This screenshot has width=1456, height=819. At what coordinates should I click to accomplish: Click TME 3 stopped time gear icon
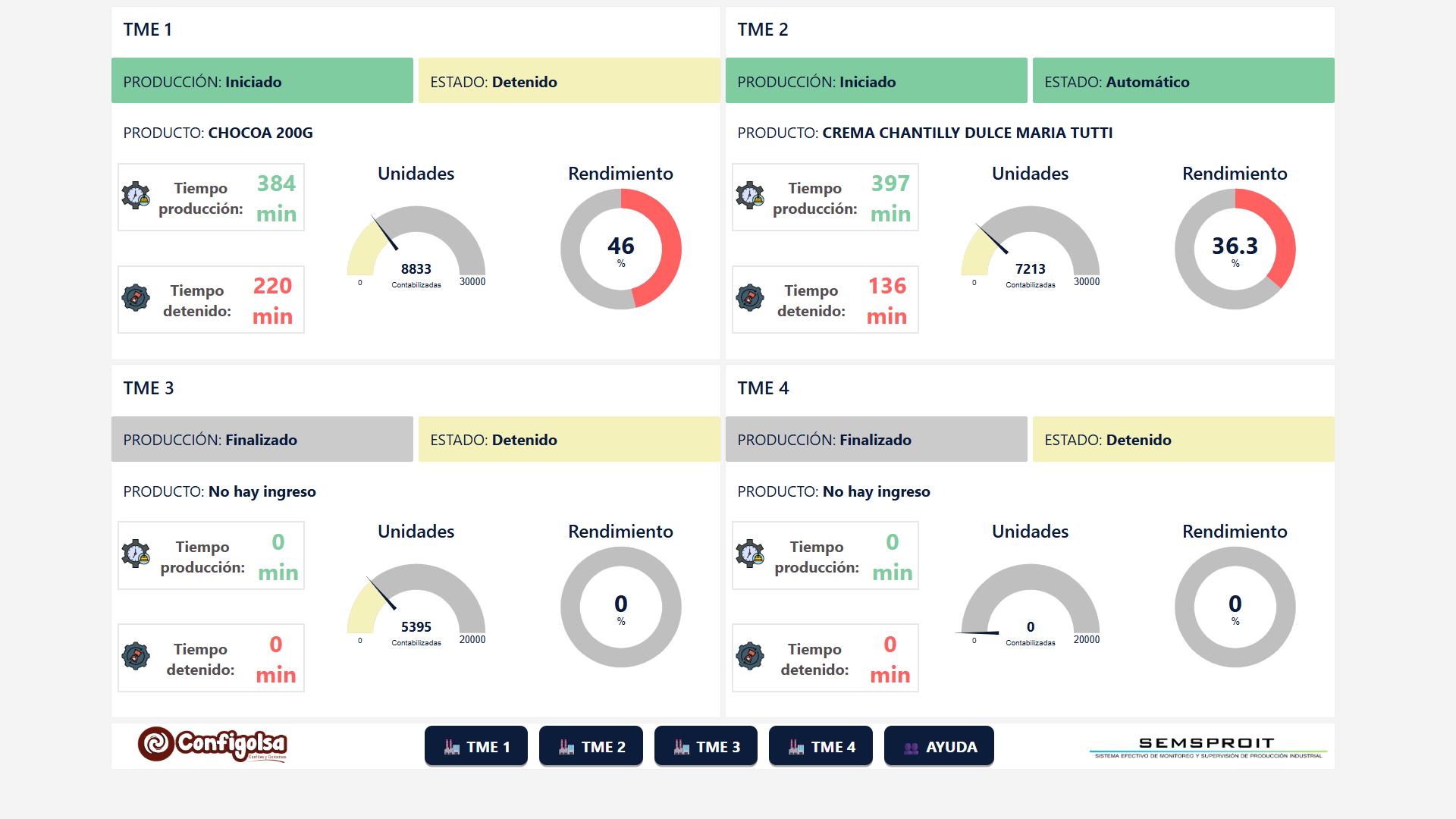click(x=136, y=656)
